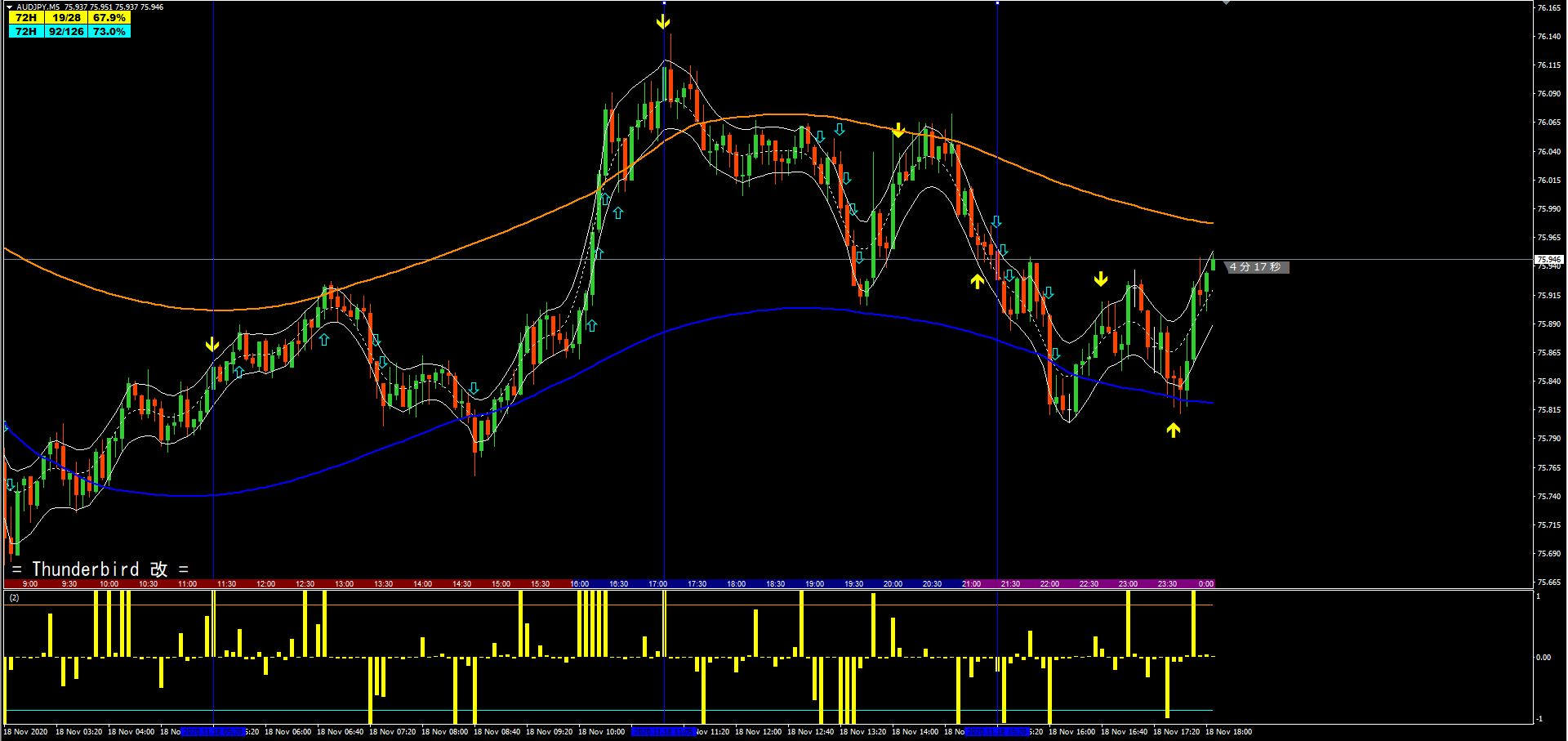Click the yellow up arrow near 23:30

click(x=1174, y=428)
